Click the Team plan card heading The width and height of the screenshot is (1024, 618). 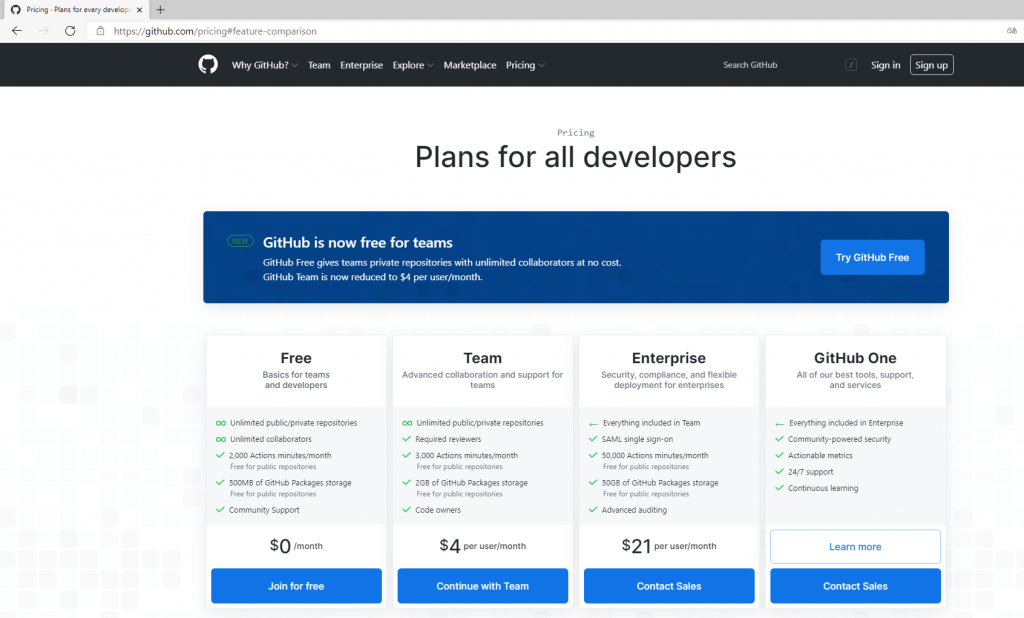483,358
